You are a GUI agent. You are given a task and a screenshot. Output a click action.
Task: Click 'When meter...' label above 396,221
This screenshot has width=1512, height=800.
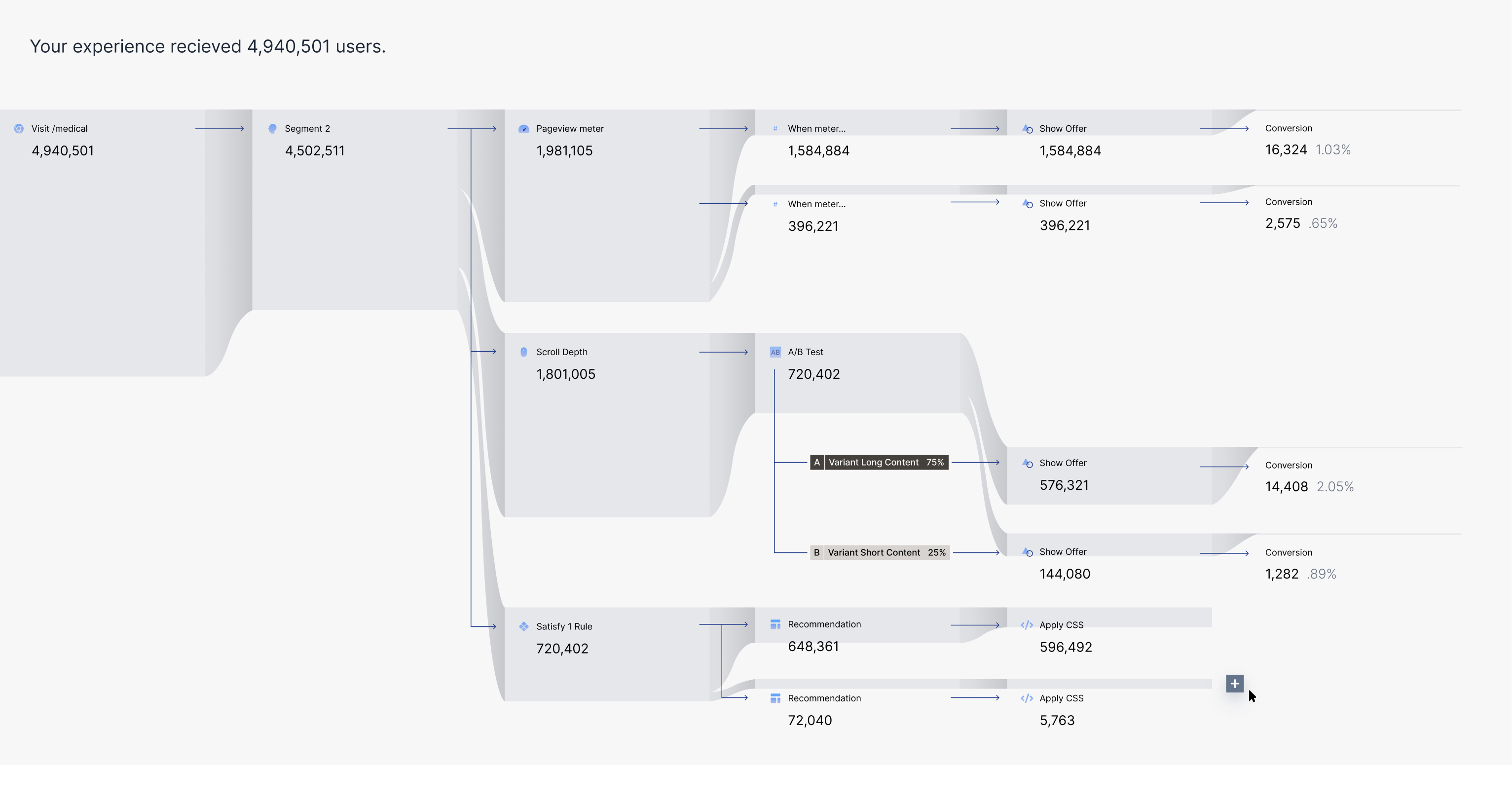point(816,204)
